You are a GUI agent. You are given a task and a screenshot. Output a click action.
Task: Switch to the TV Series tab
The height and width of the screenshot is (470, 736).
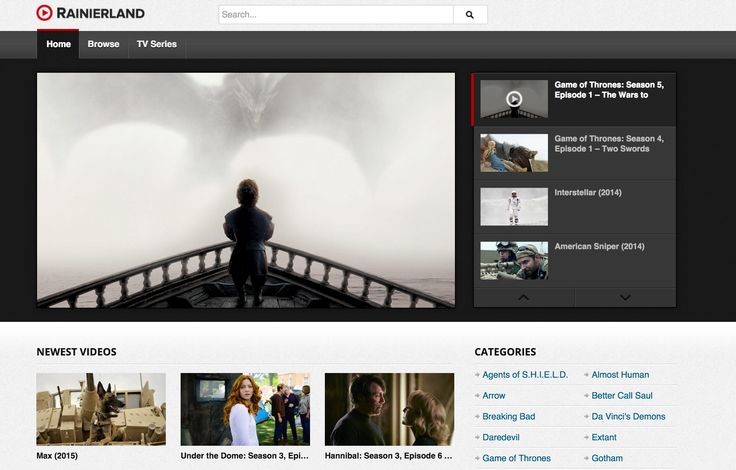pyautogui.click(x=156, y=44)
